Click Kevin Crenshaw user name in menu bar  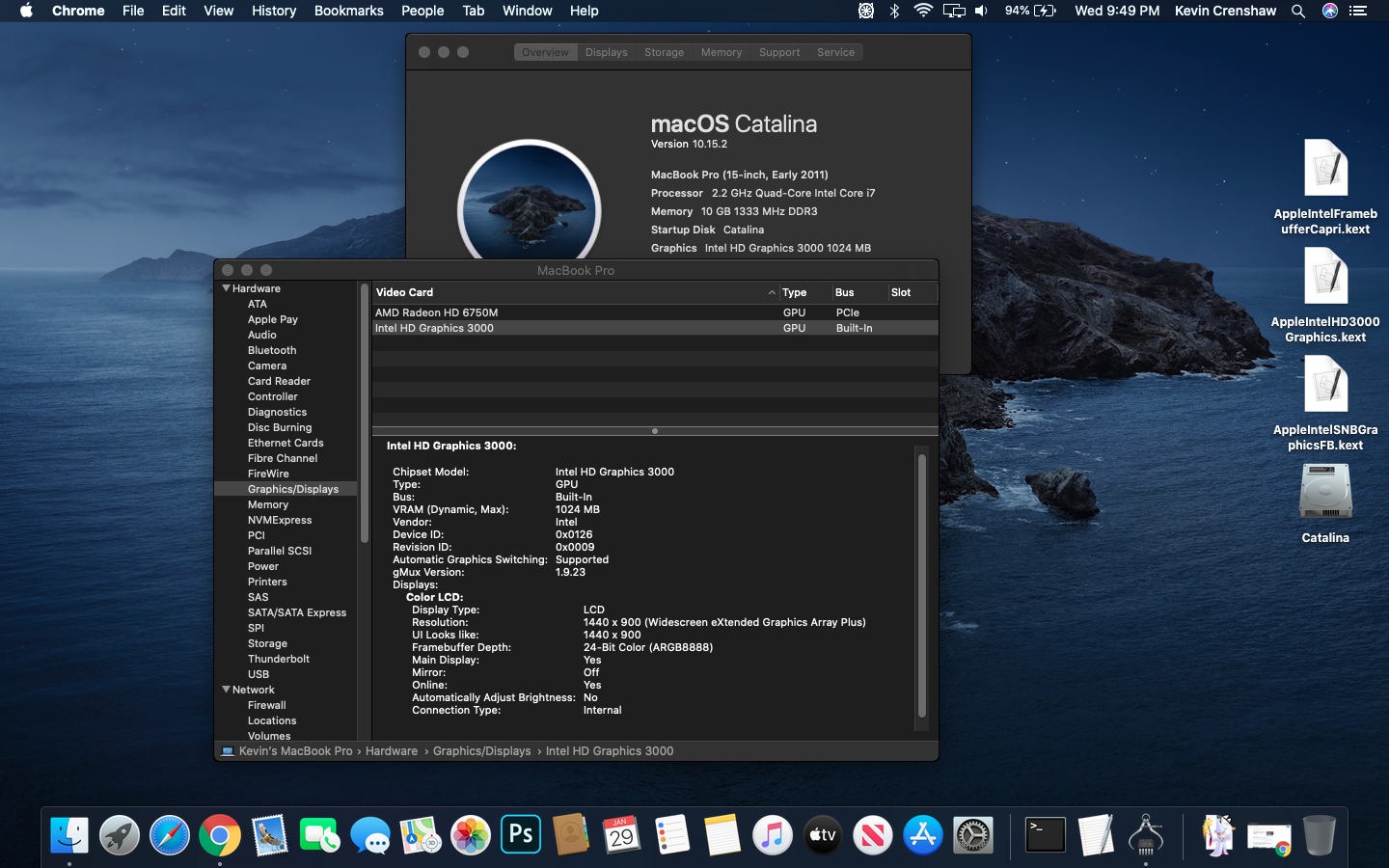1225,11
